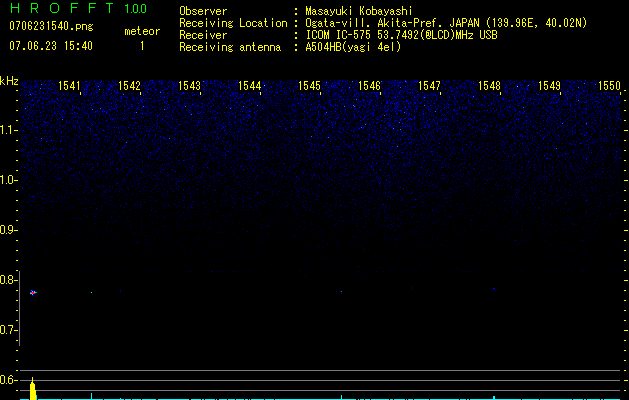Click the Ogata-vill. Akita-Pref. JAPAN location text
Viewport: 629px width, 400px height.
tap(446, 23)
